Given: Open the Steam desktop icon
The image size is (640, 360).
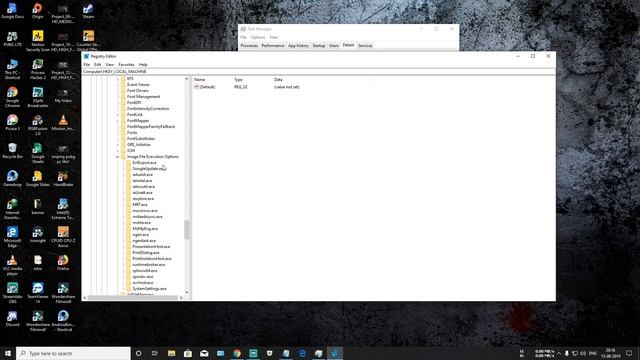Looking at the screenshot, I should pos(88,11).
